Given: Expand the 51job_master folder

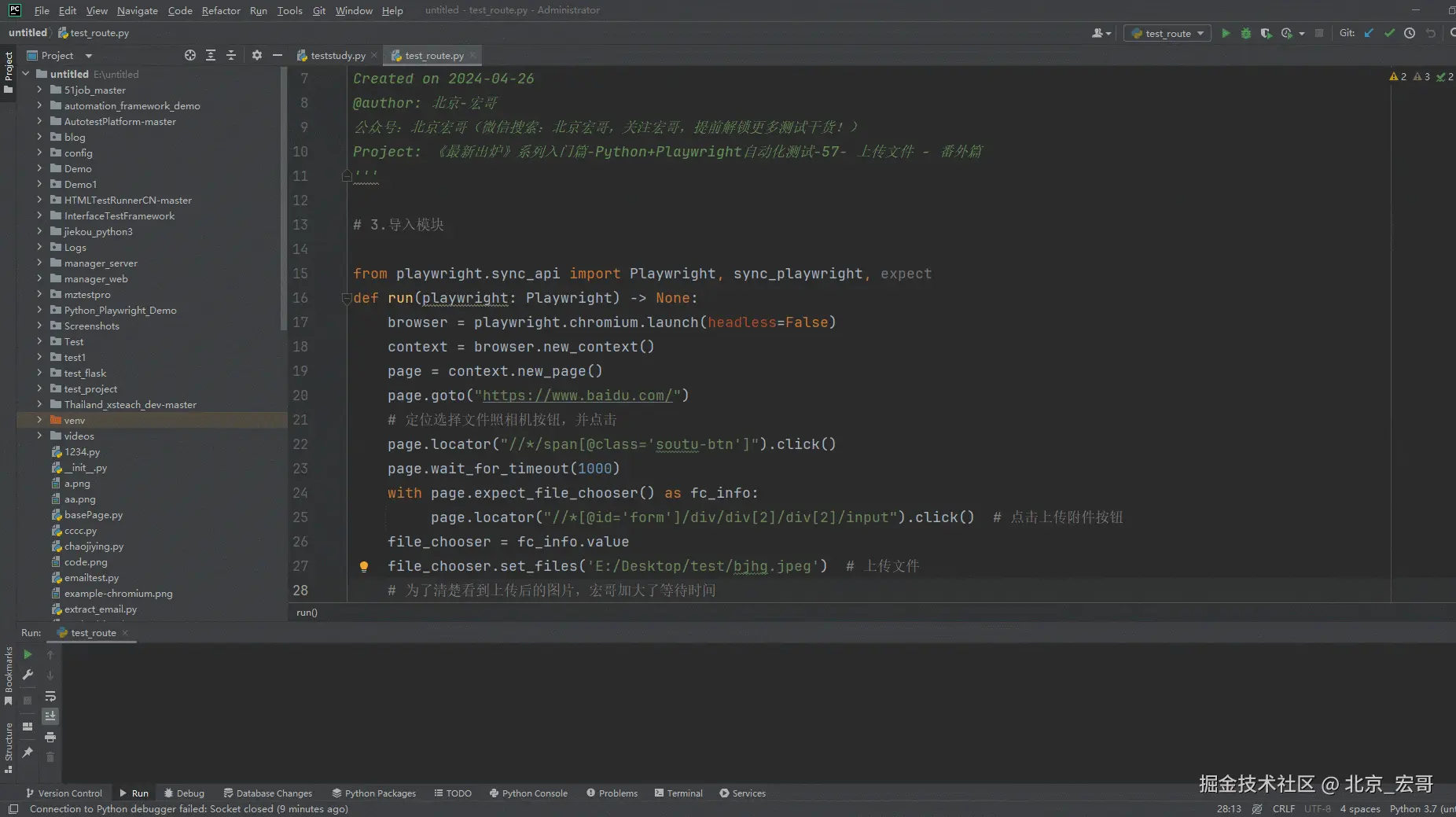Looking at the screenshot, I should 39,90.
